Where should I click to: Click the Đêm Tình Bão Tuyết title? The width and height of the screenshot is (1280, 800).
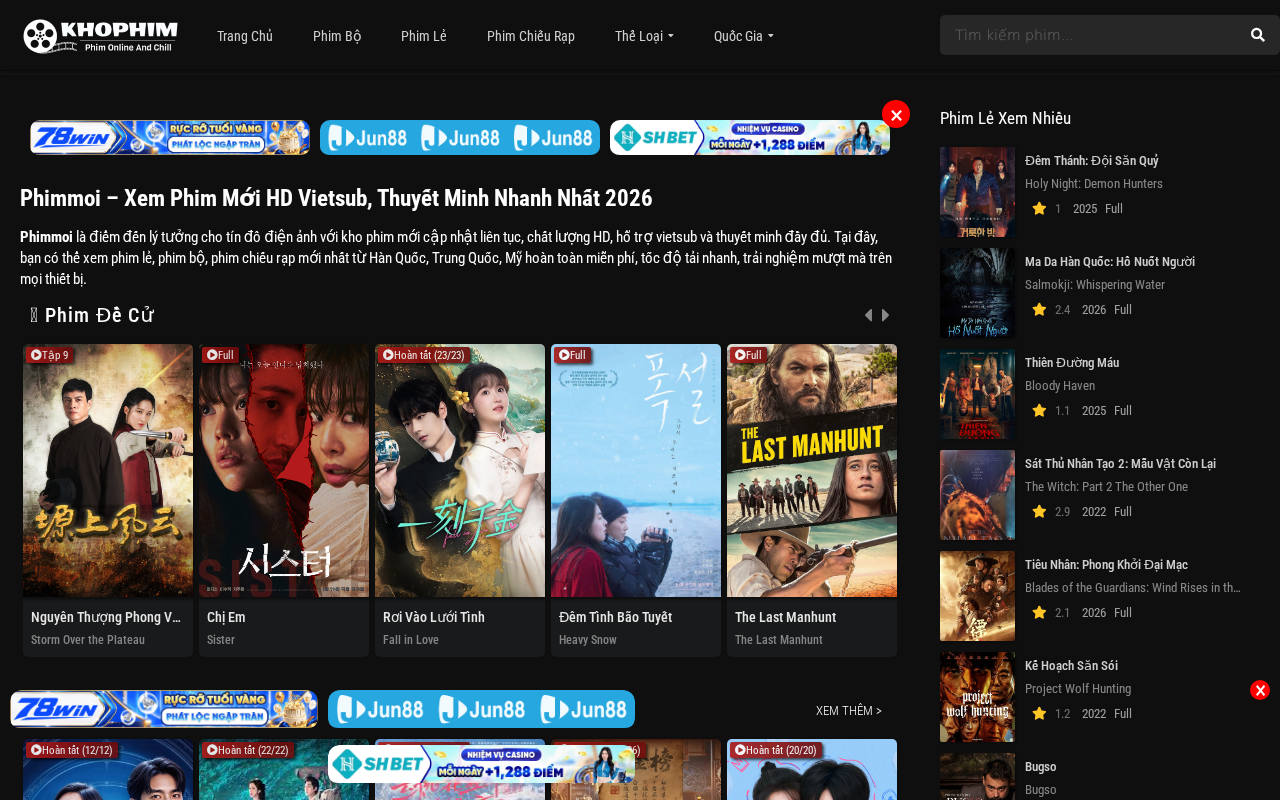pos(615,617)
